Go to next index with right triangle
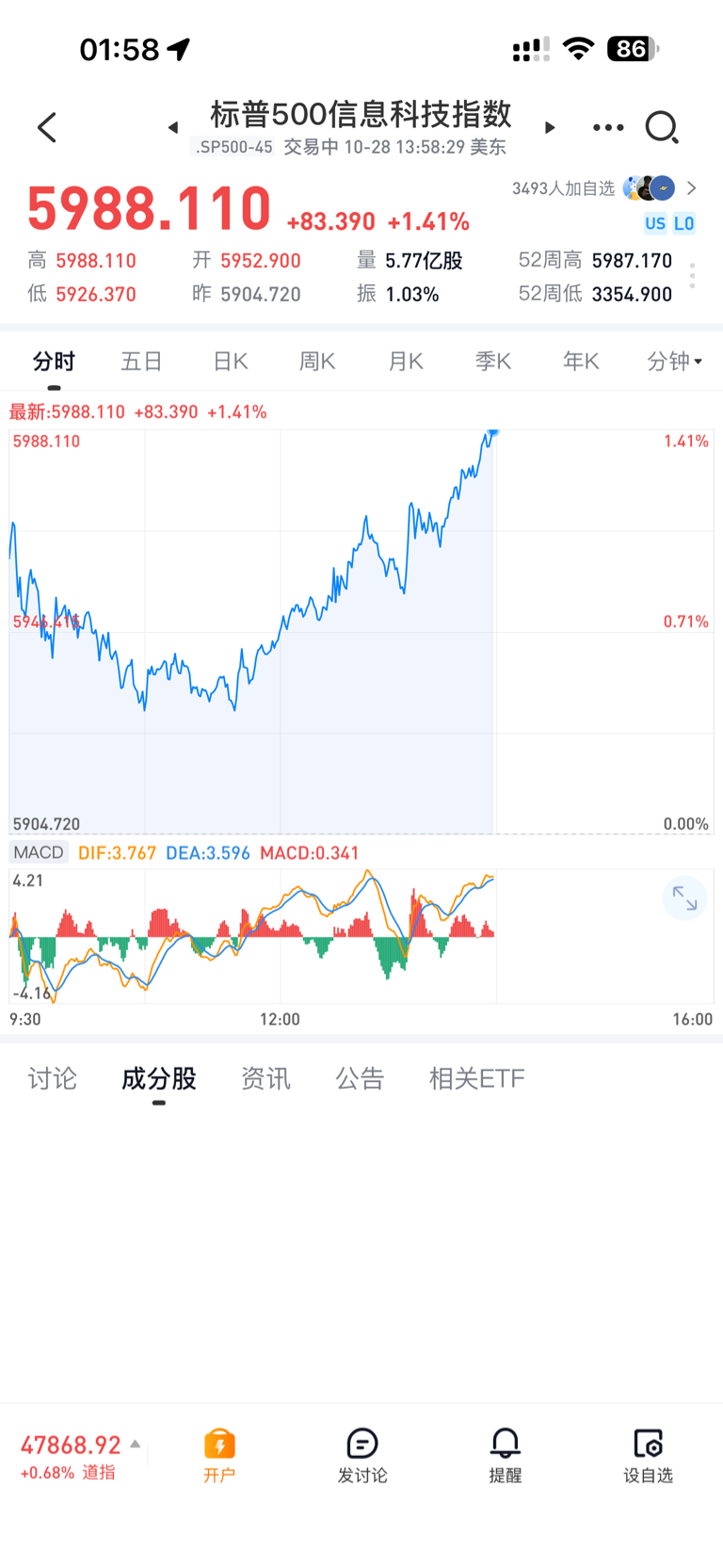Screen dimensions: 723x1568 pos(550,127)
